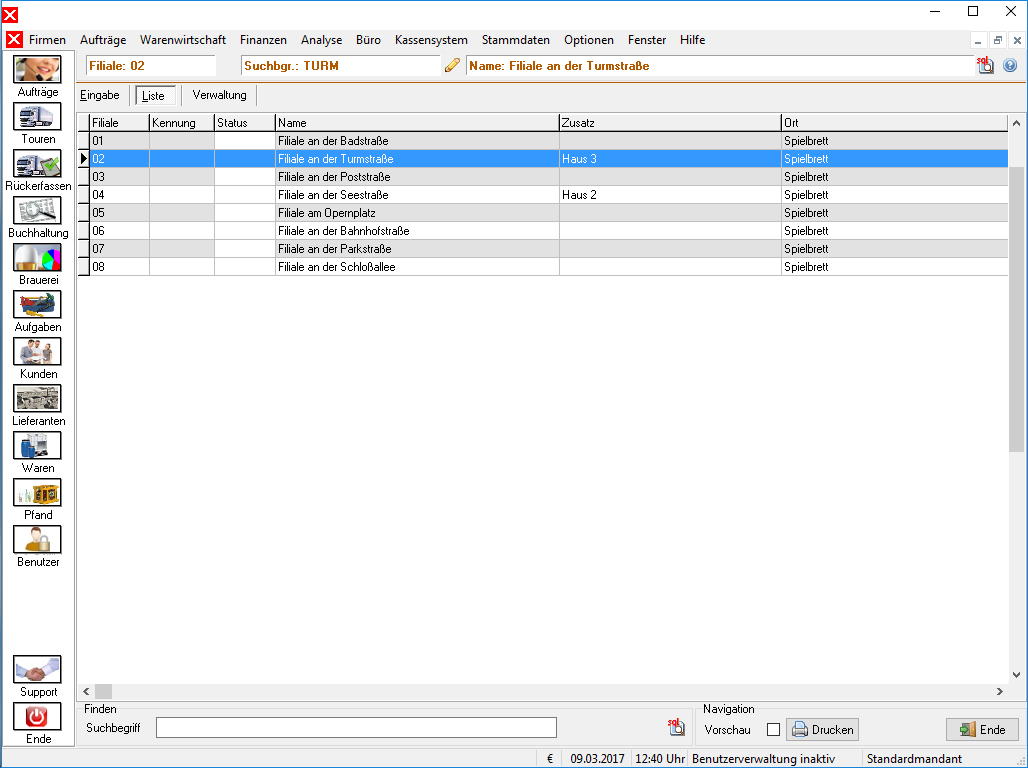
Task: Open the Analyse menu
Action: coord(321,40)
